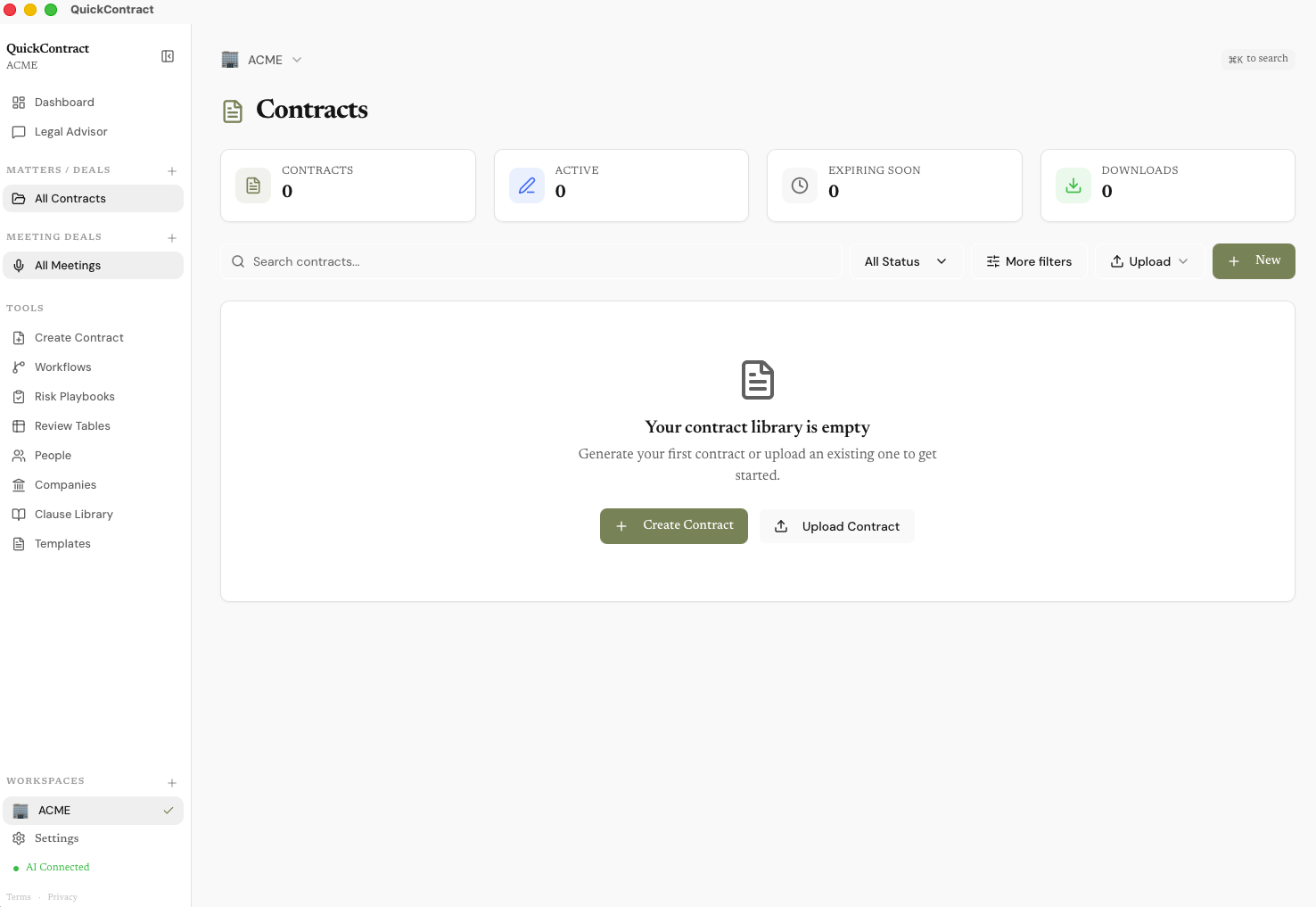
Task: Add a new matter with the plus icon
Action: click(172, 171)
